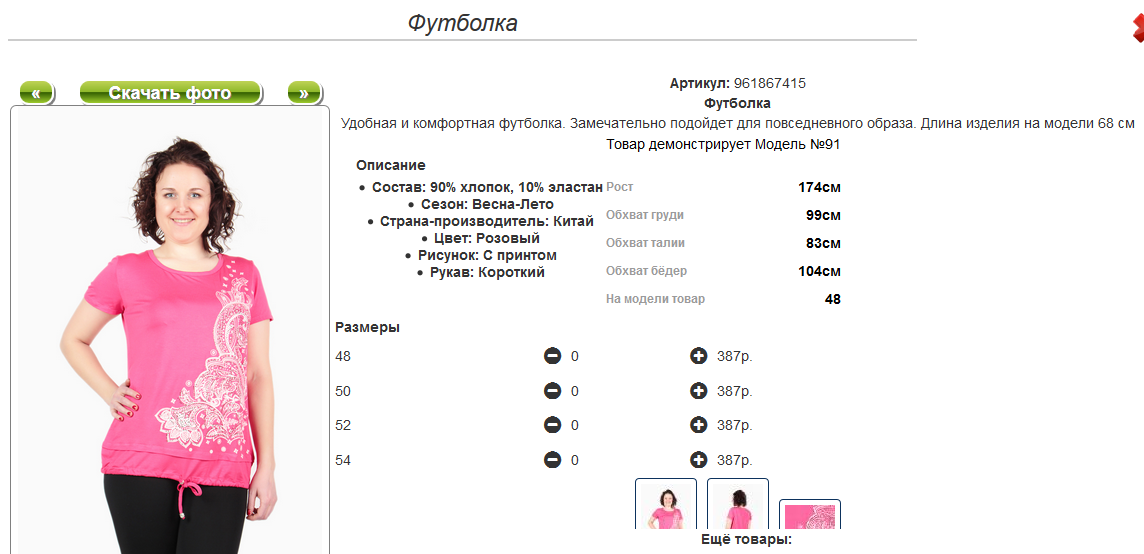This screenshot has width=1144, height=554.
Task: Click Страна-производитель: Китай line
Action: click(487, 221)
